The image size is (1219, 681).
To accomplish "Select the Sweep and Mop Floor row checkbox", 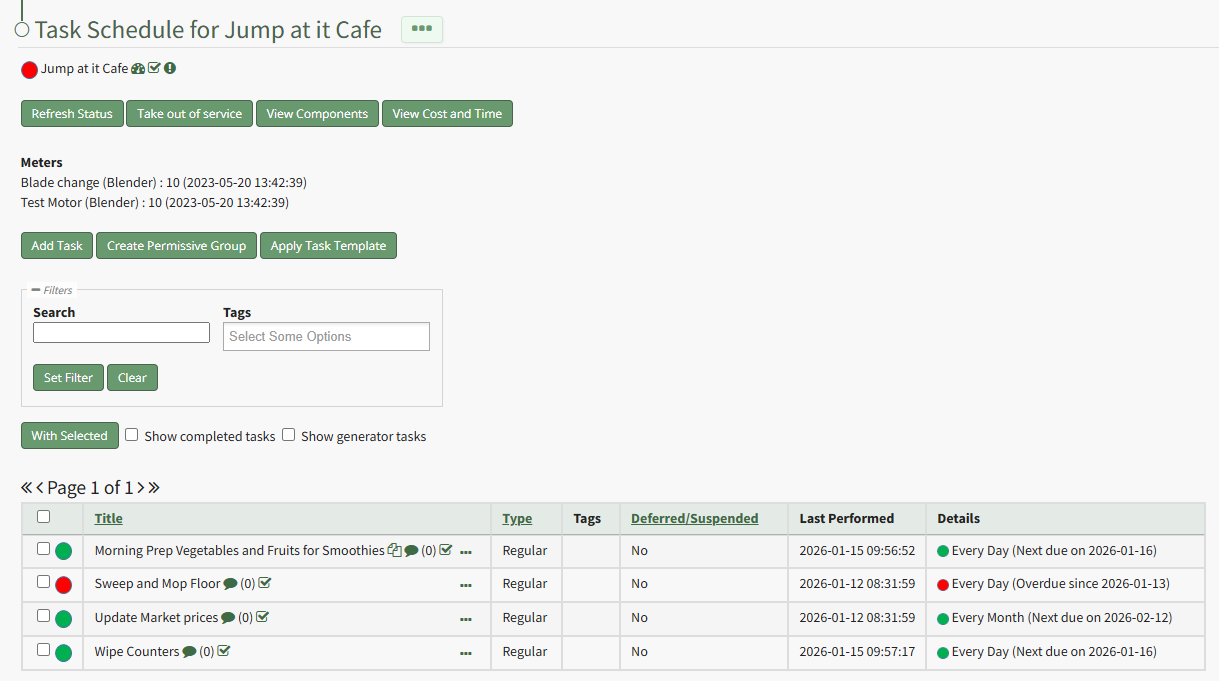I will (43, 582).
